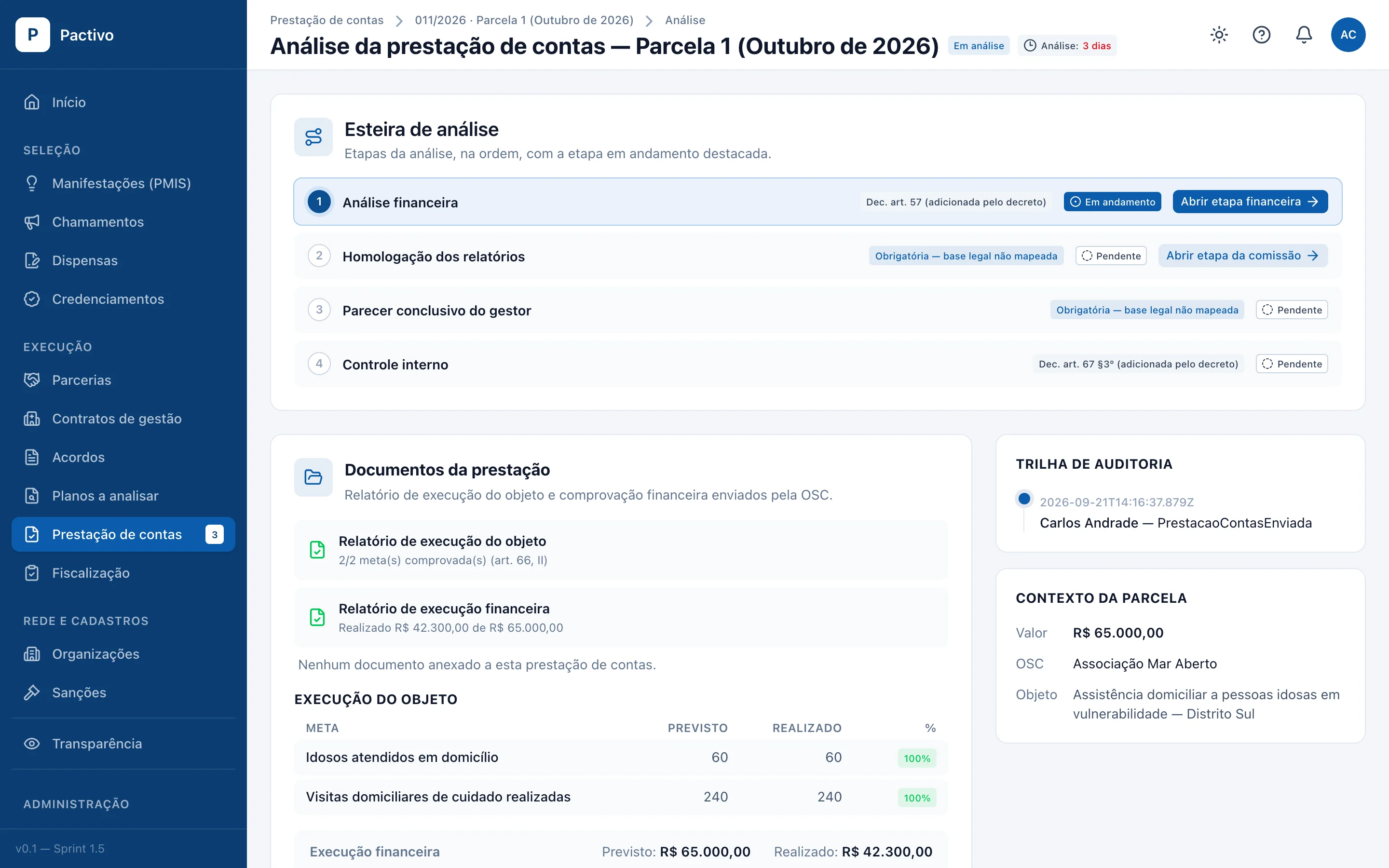Click Pendente badge on Controle interno row

click(x=1292, y=364)
